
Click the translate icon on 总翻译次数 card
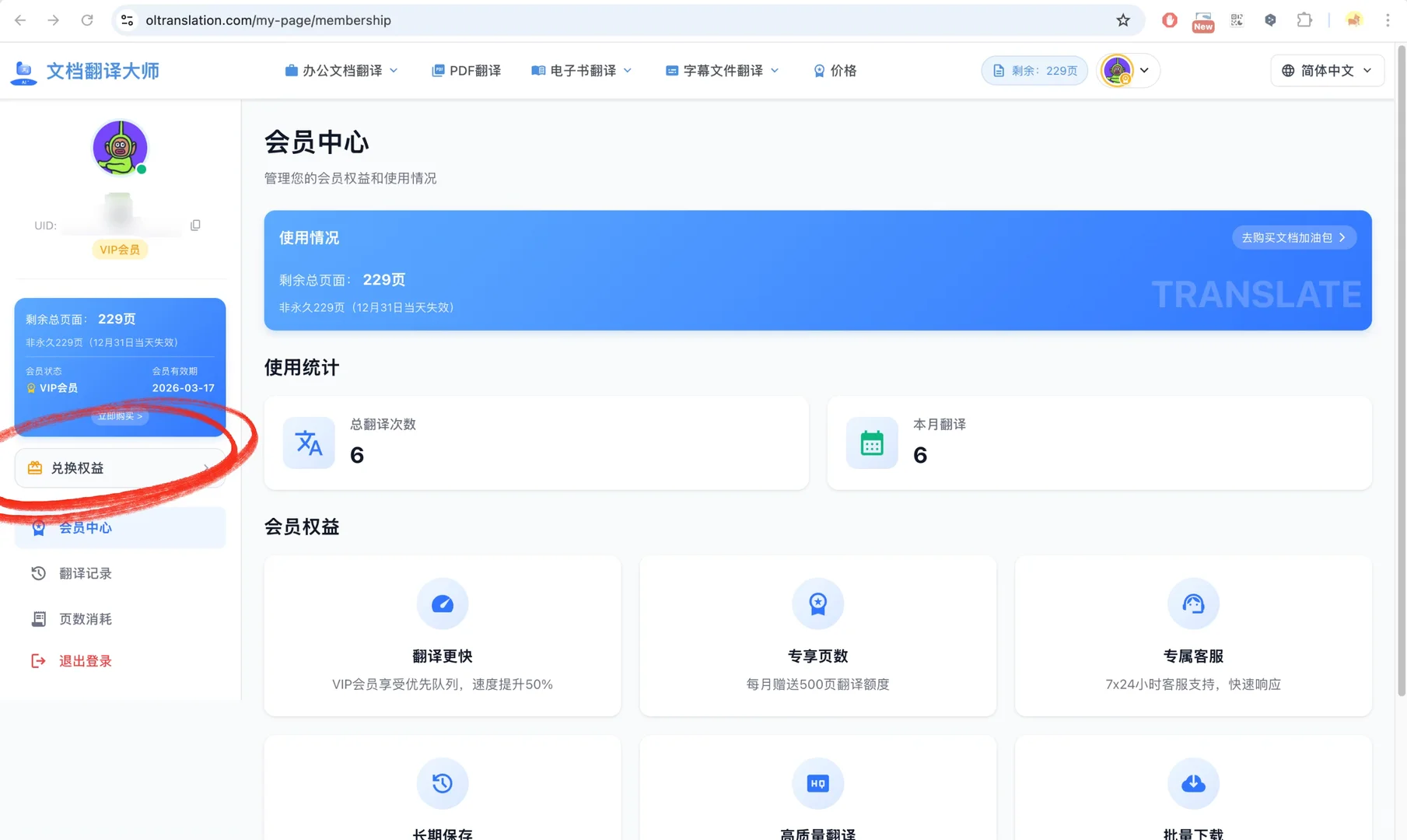(x=309, y=443)
